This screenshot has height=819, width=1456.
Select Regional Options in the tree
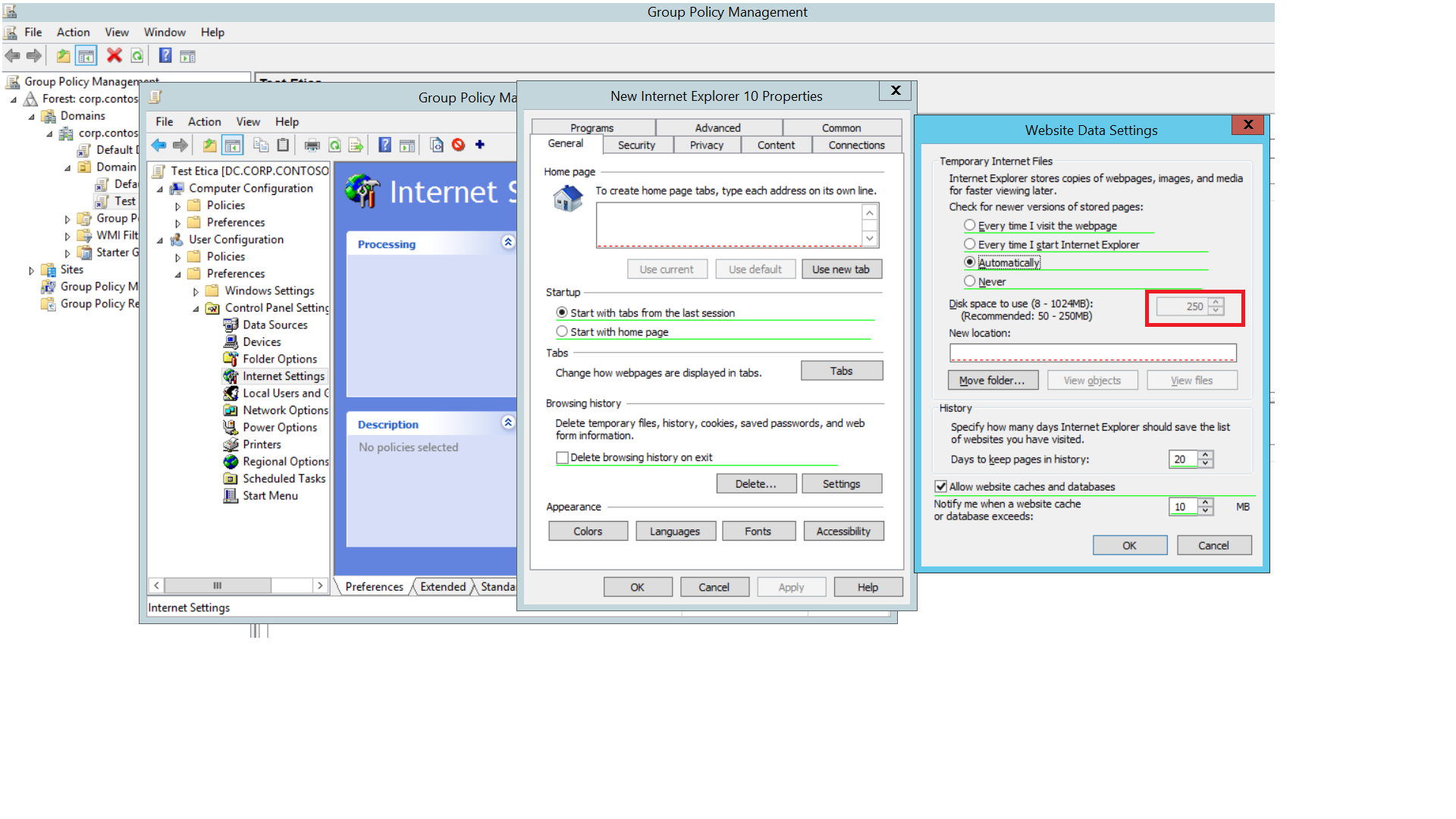point(285,461)
